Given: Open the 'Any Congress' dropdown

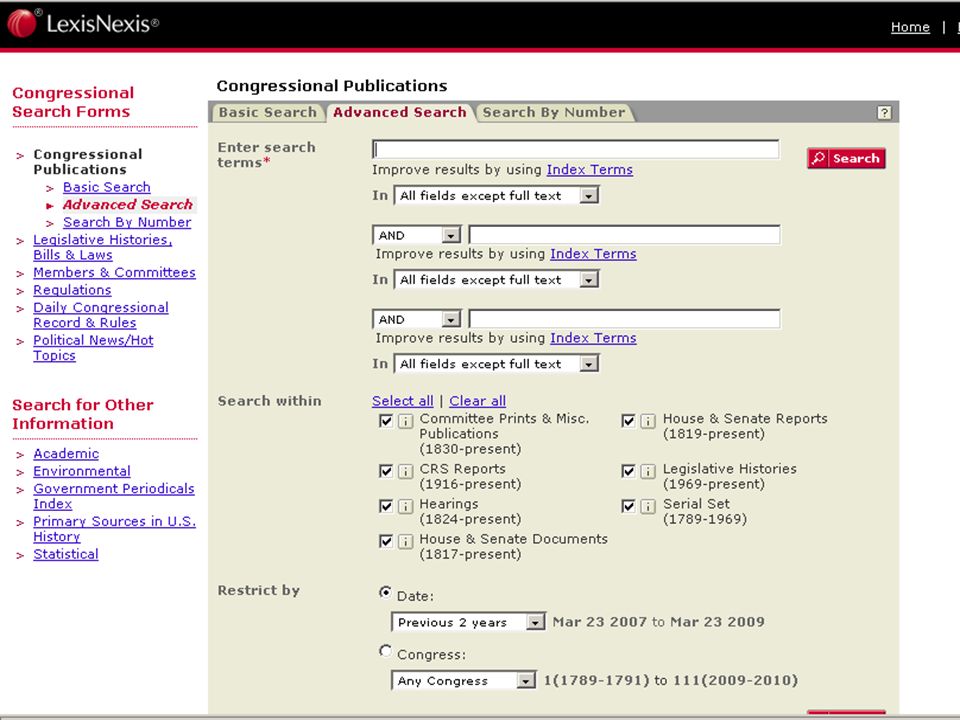Looking at the screenshot, I should [463, 681].
